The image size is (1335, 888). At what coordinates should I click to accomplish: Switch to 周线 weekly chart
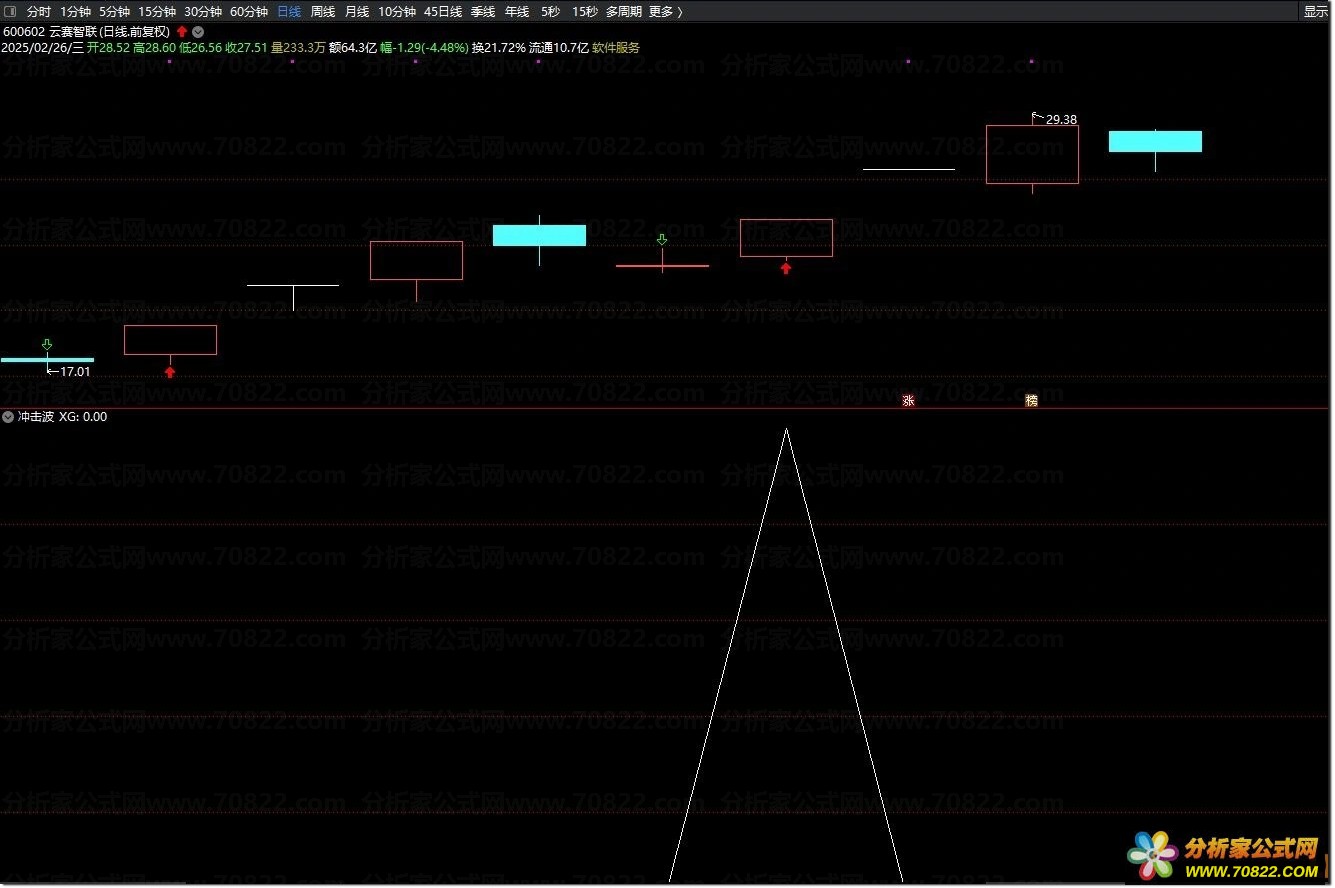323,12
